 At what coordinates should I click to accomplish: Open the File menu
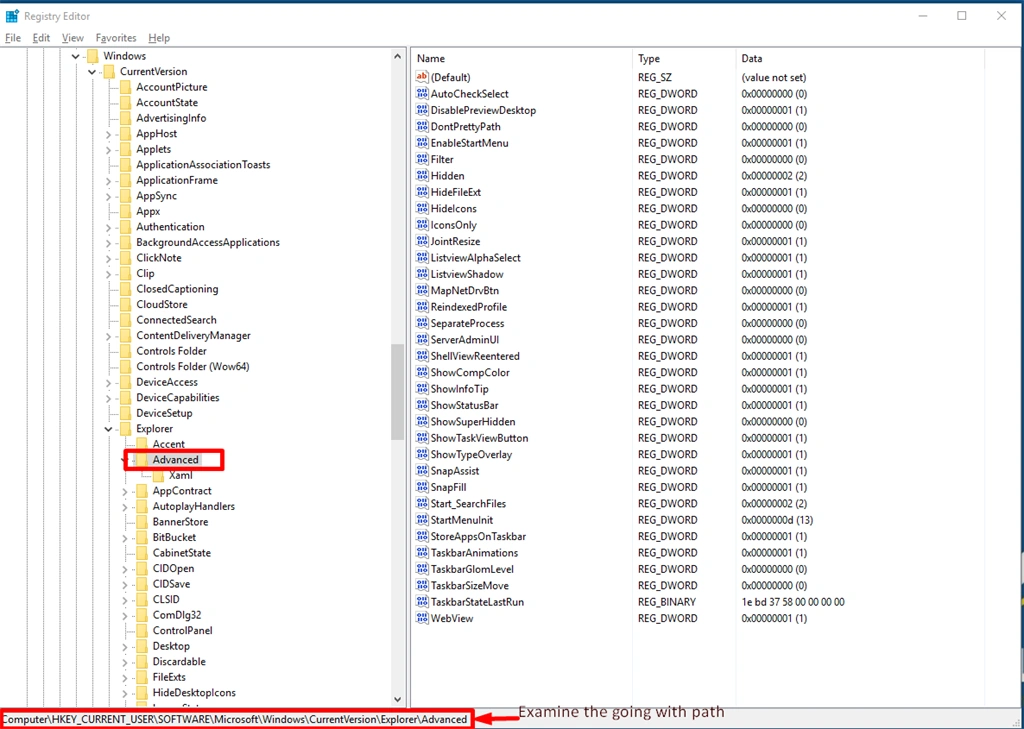tap(13, 38)
